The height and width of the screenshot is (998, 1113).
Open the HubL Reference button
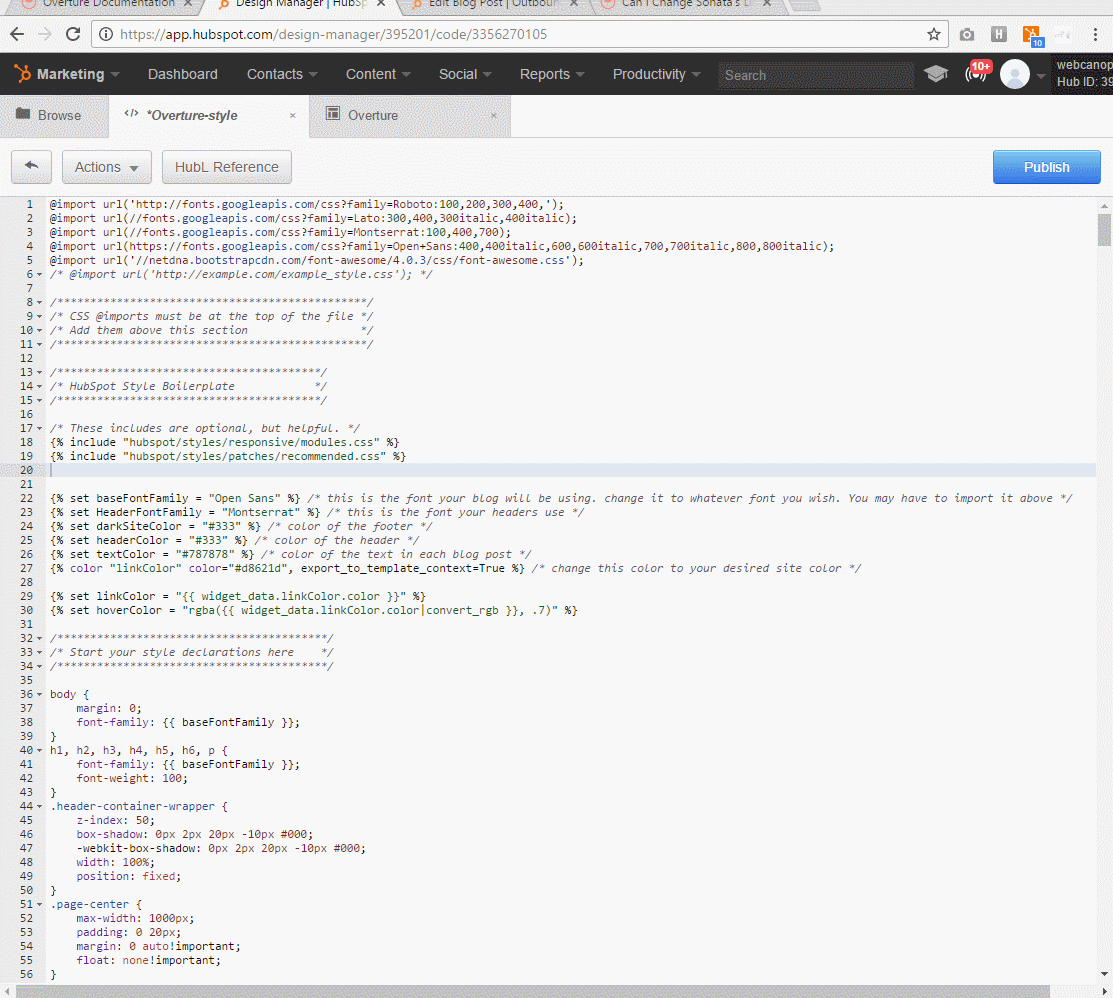pos(226,167)
